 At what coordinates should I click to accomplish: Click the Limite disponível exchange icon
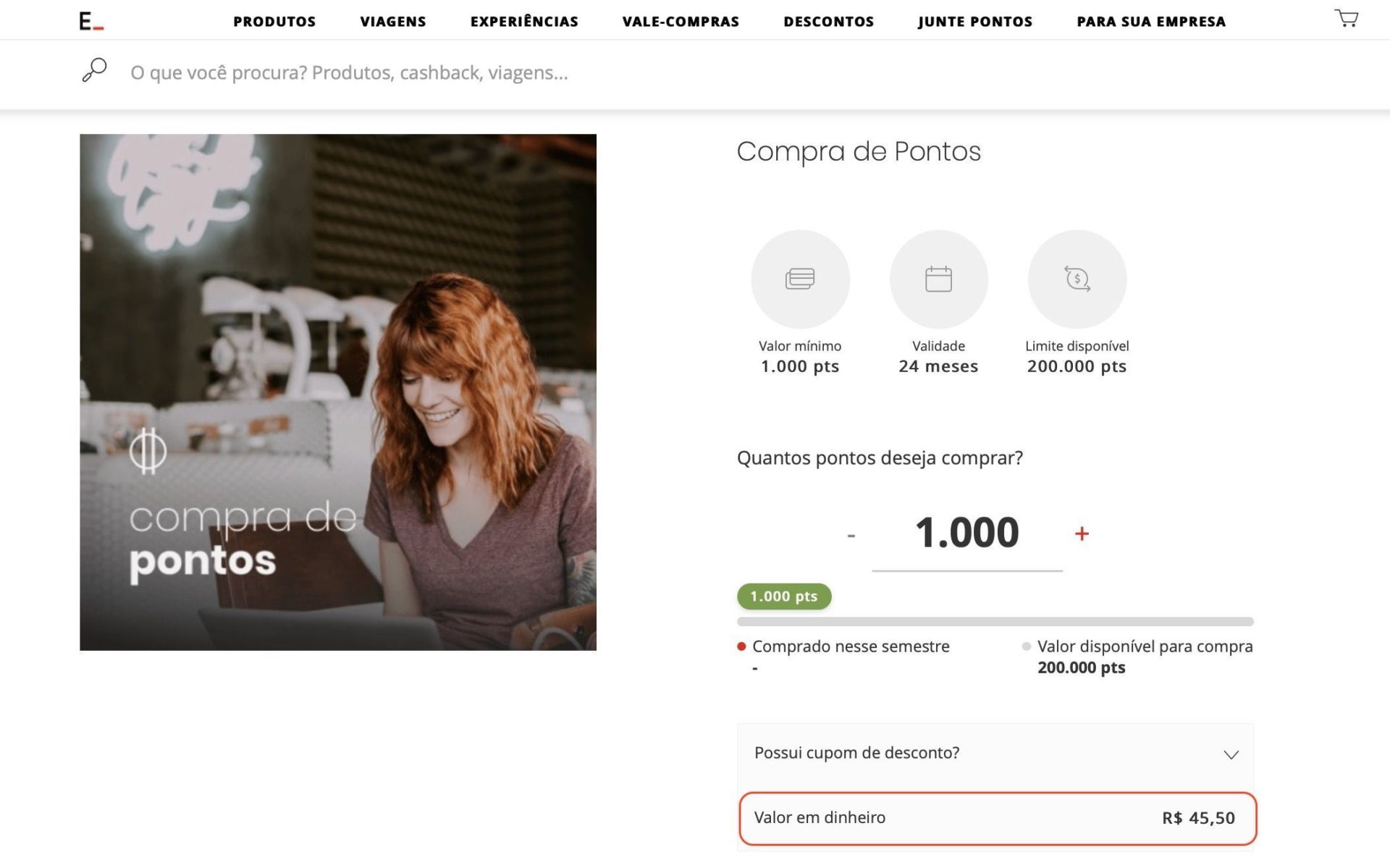point(1077,279)
